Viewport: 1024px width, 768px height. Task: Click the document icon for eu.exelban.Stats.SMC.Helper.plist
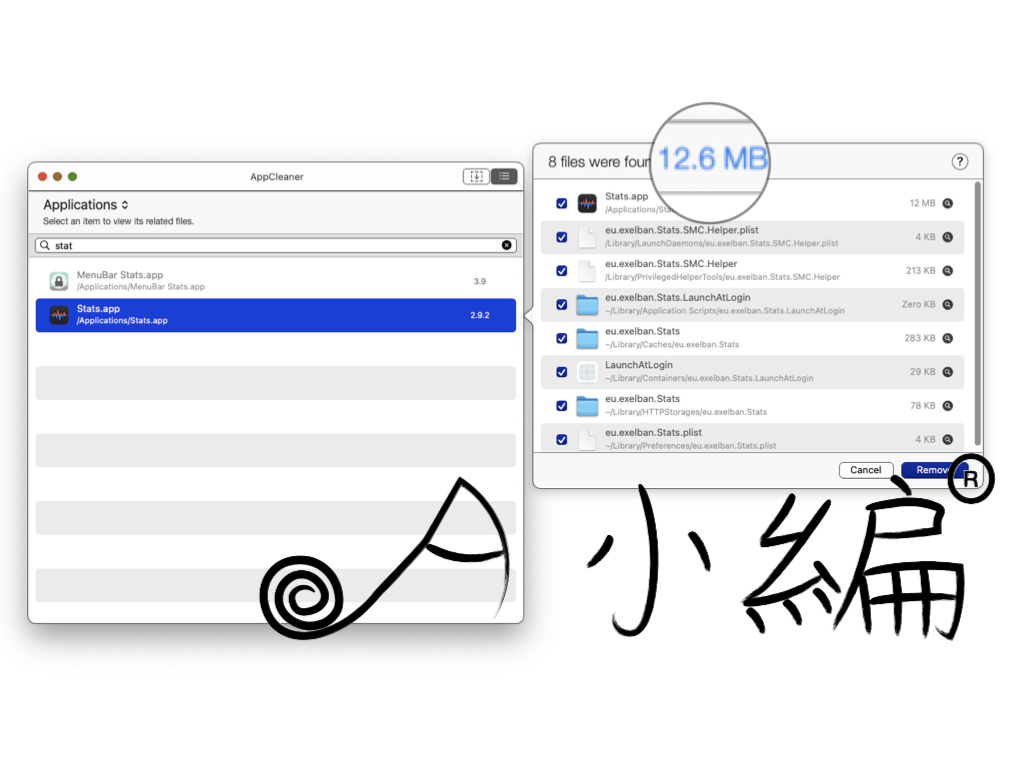[x=587, y=237]
